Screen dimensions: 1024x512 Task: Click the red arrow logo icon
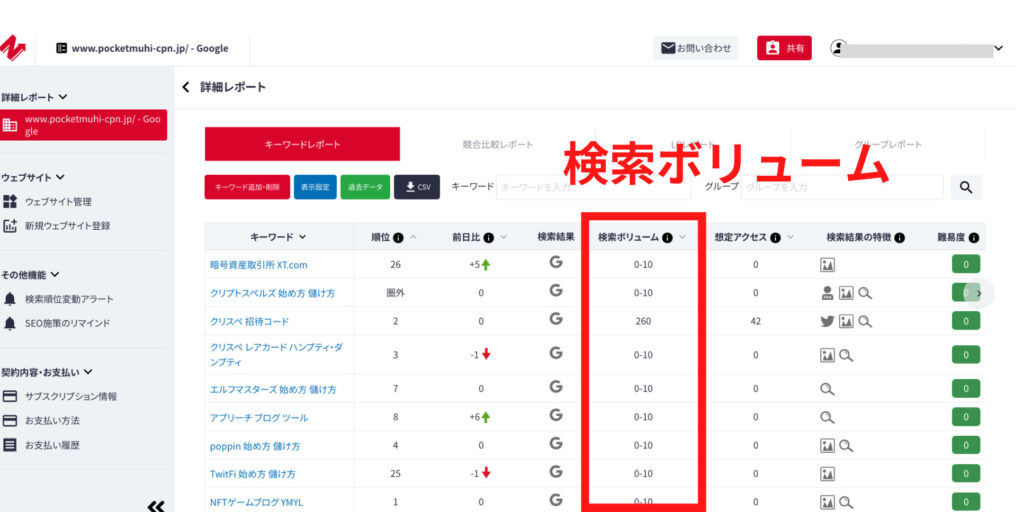12,48
